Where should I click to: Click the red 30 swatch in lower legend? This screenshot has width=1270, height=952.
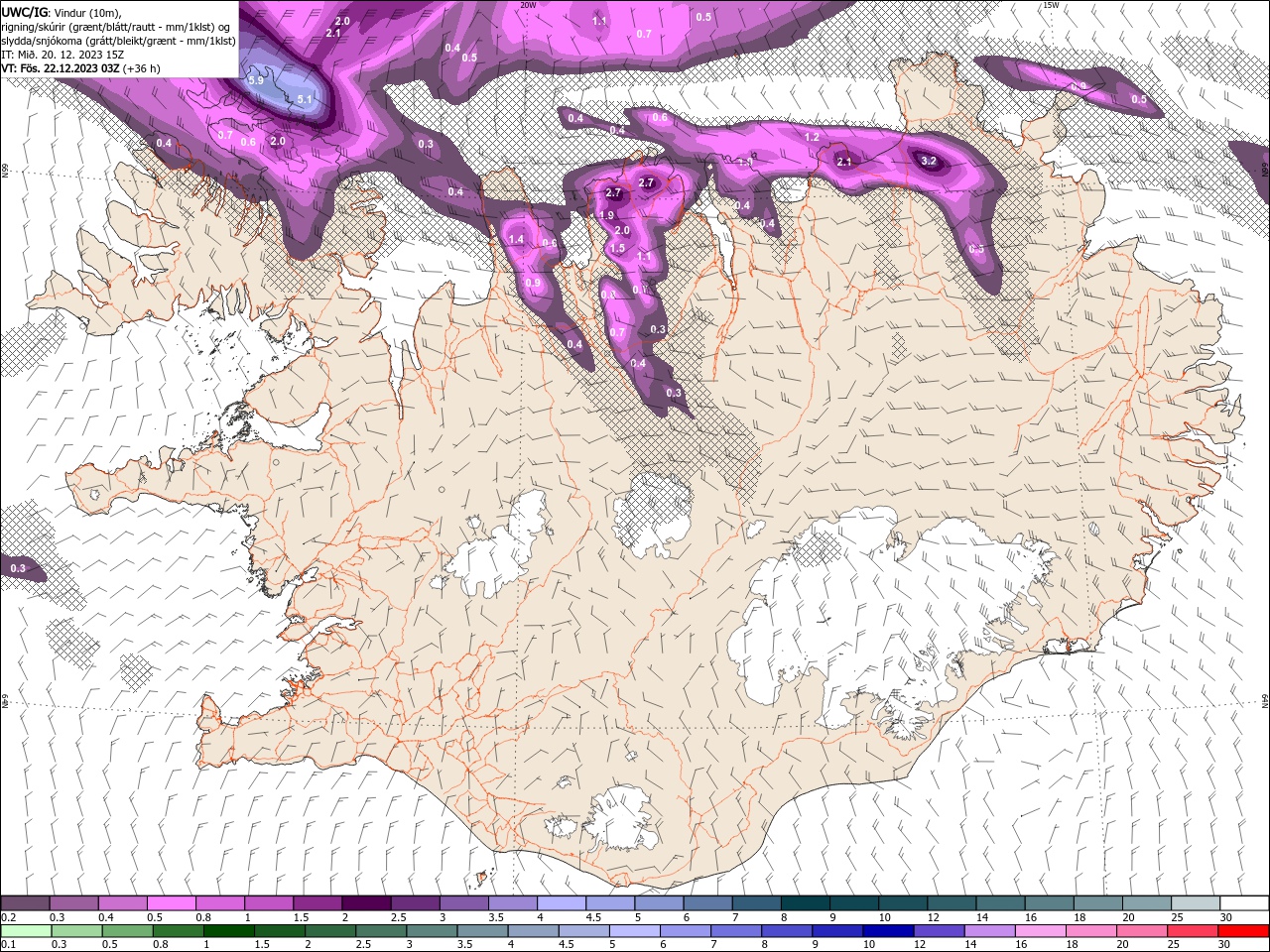click(1243, 930)
